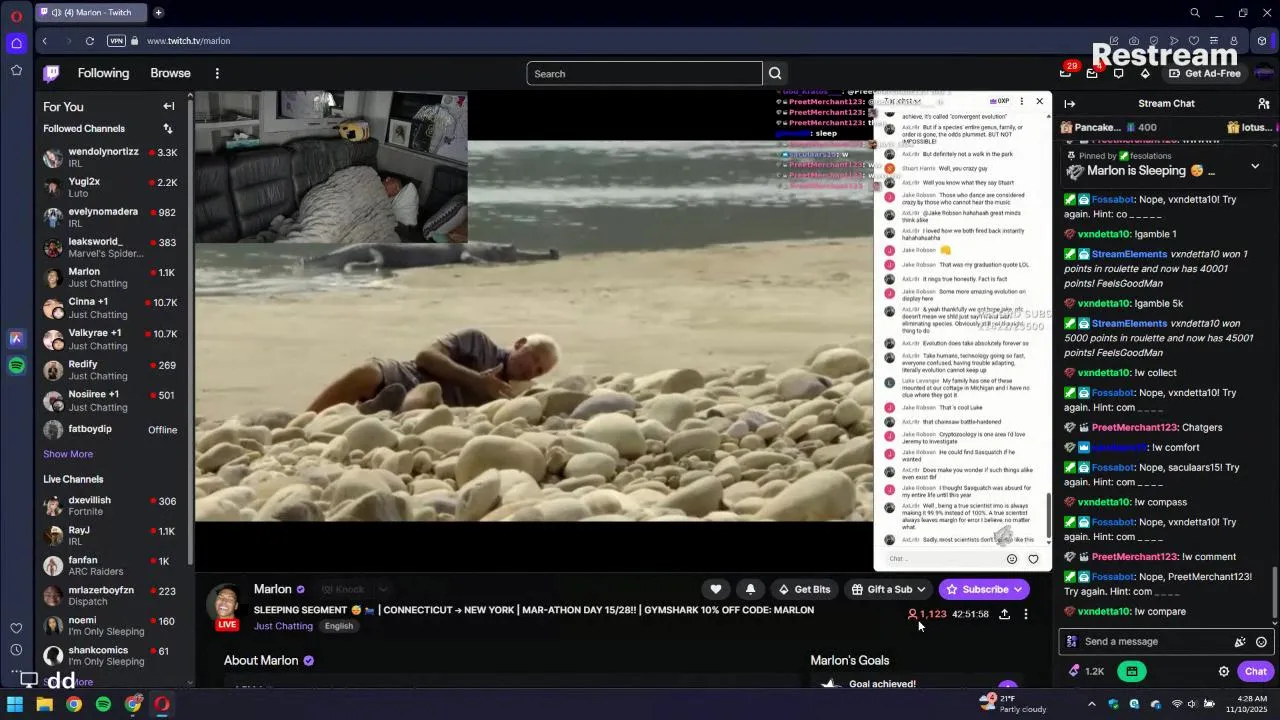Open dxevillish Fortnite live channel
Viewport: 1280px width, 720px height.
coord(111,505)
